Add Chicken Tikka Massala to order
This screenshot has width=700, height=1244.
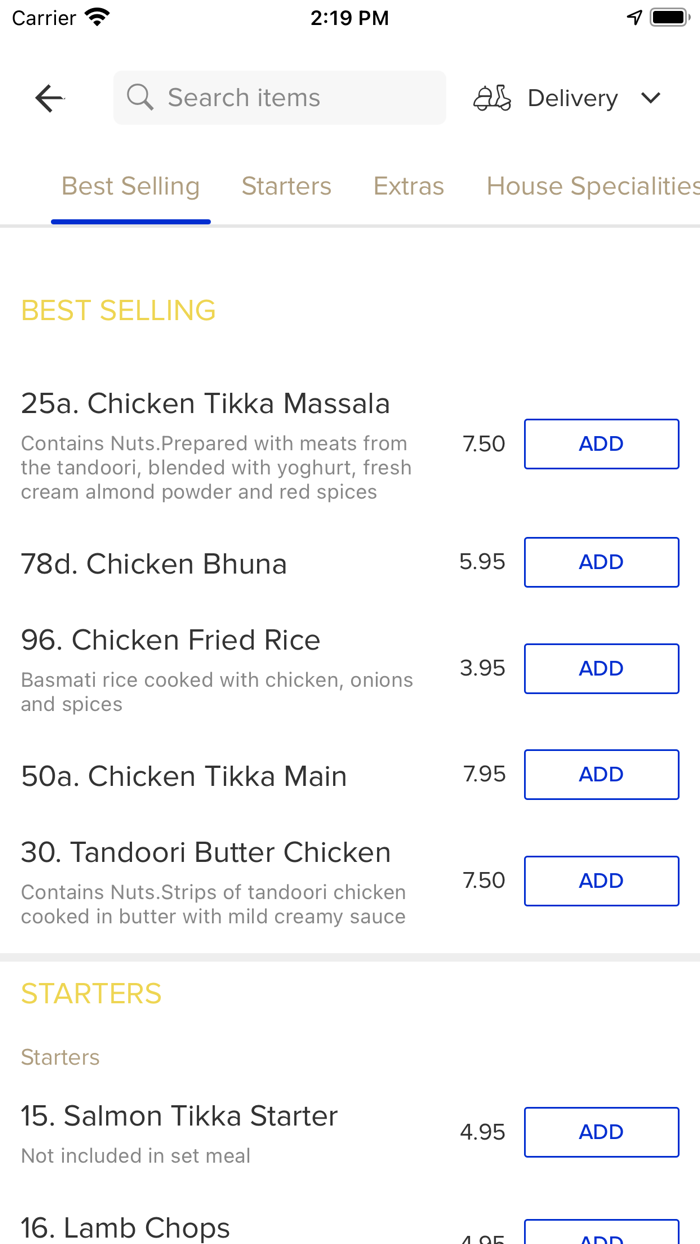point(601,443)
